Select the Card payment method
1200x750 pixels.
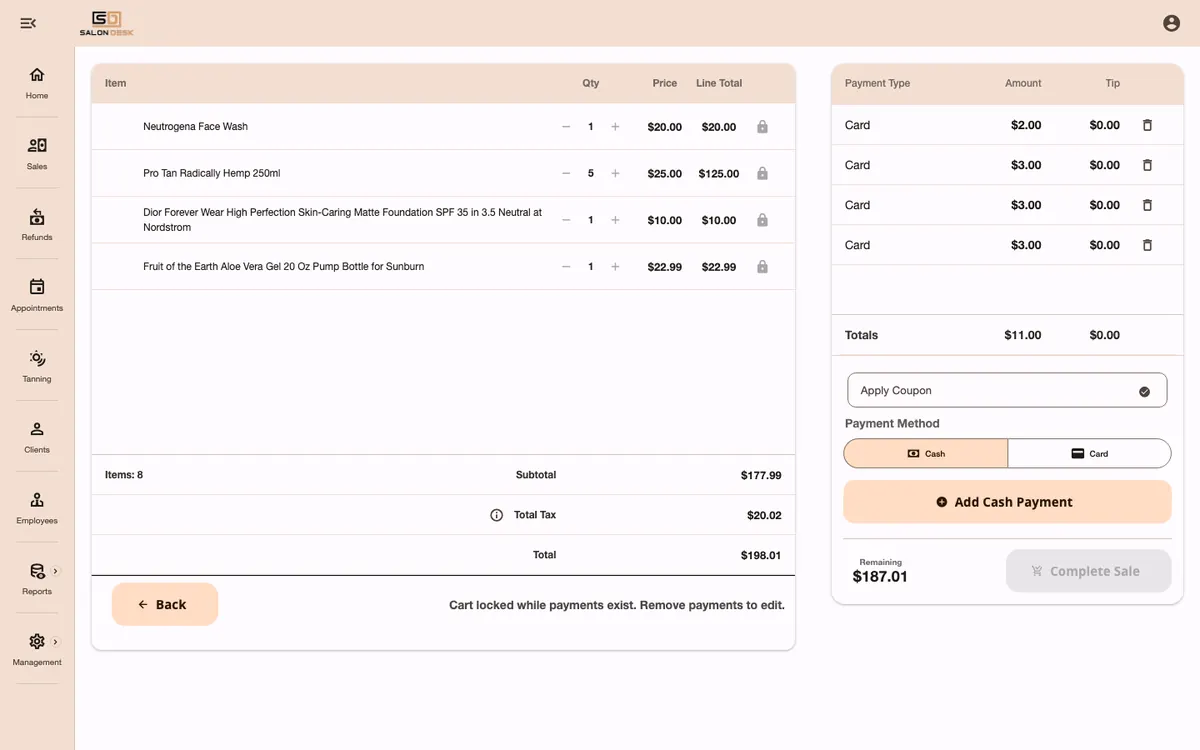(1089, 453)
